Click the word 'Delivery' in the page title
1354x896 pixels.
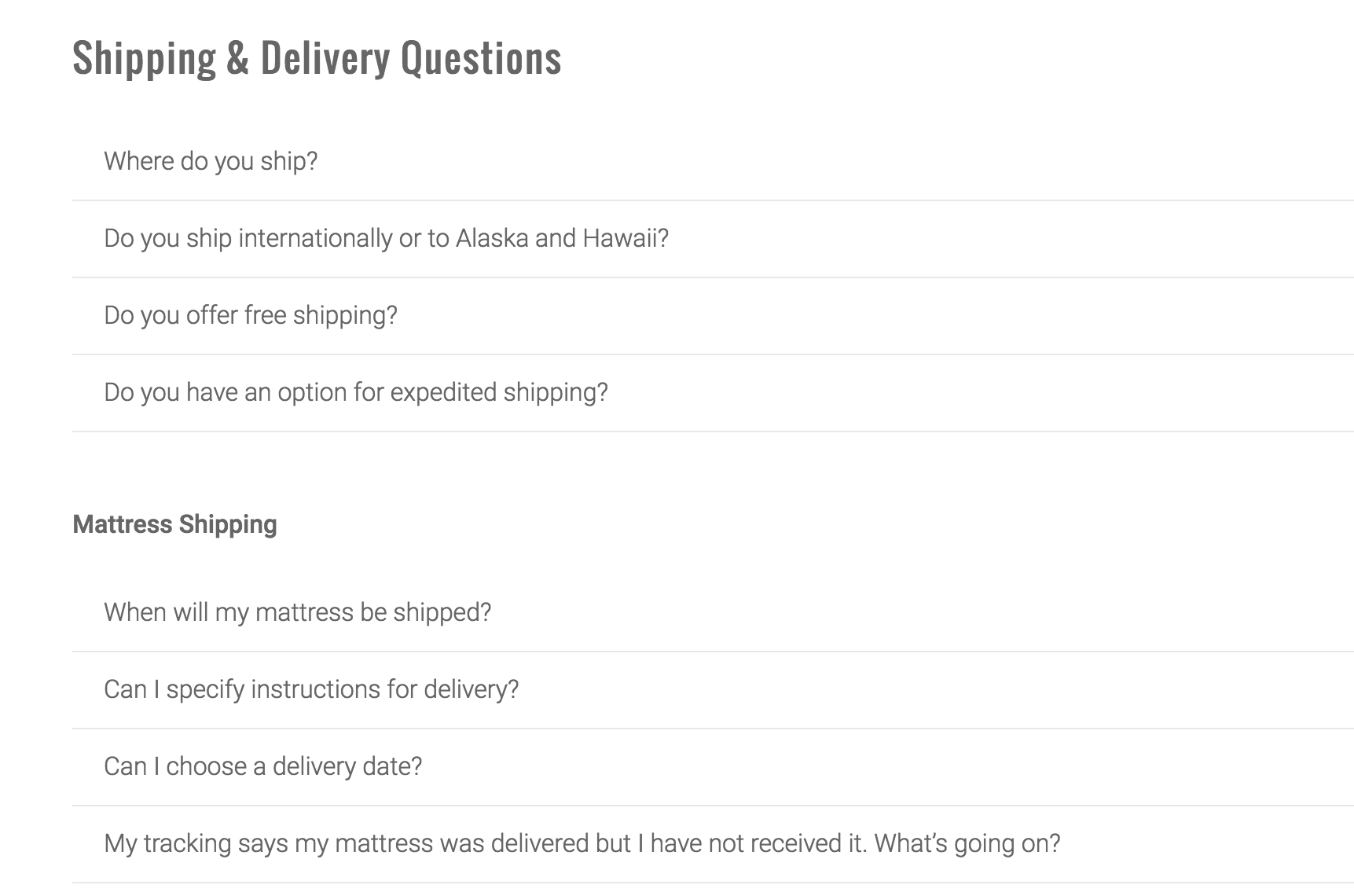pos(325,58)
